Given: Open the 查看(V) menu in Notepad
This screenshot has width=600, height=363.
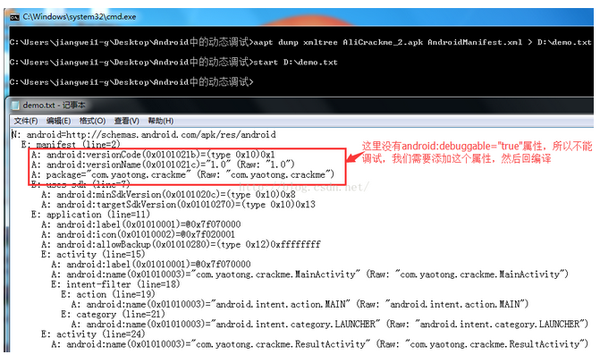Looking at the screenshot, I should click(x=127, y=121).
